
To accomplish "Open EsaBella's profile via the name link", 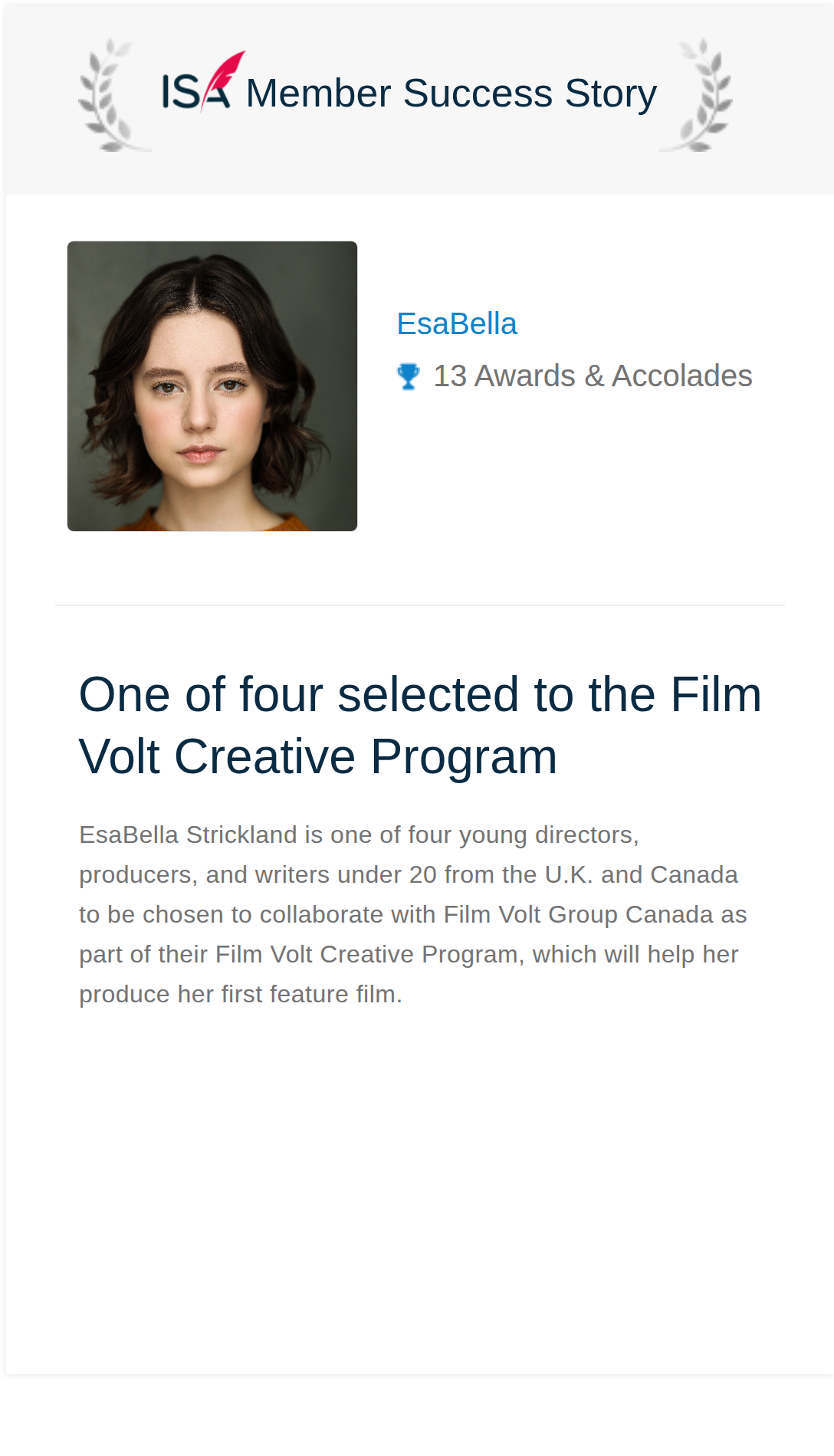I will point(457,324).
